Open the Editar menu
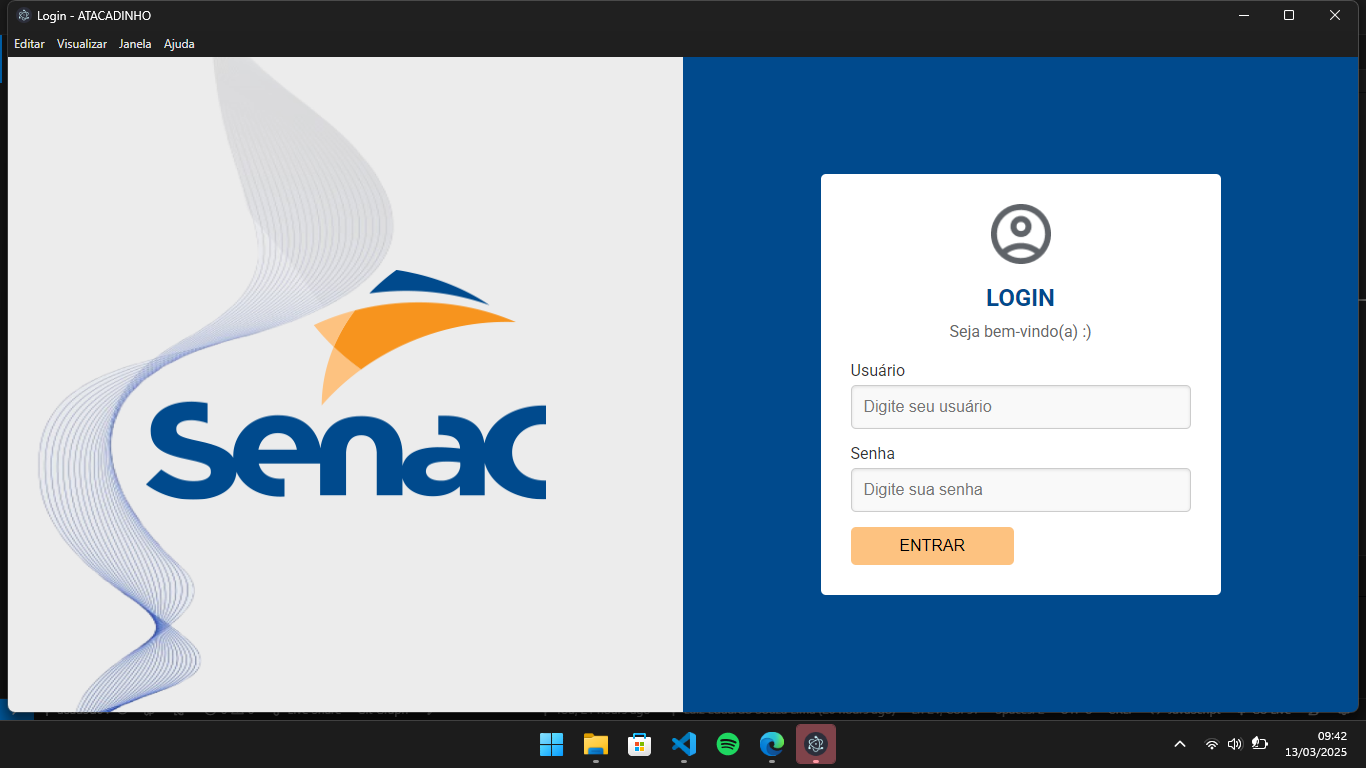This screenshot has width=1366, height=768. coord(28,43)
